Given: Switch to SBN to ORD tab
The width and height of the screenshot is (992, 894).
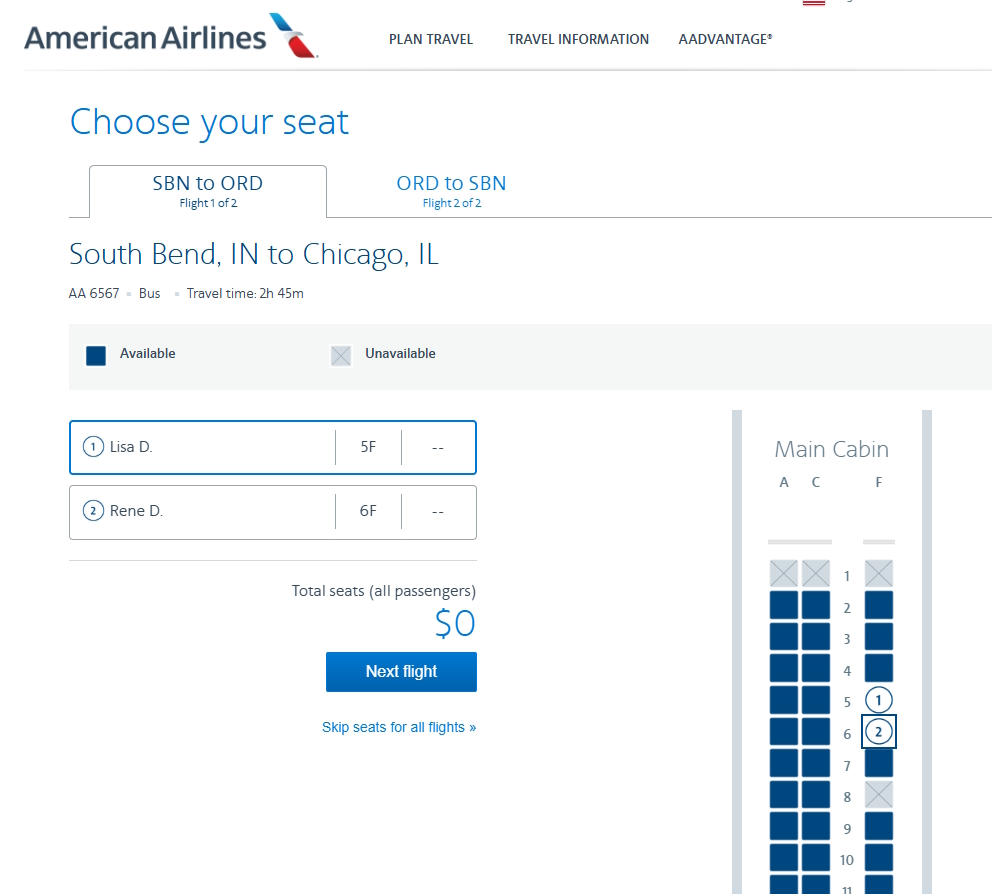Looking at the screenshot, I should tap(208, 191).
